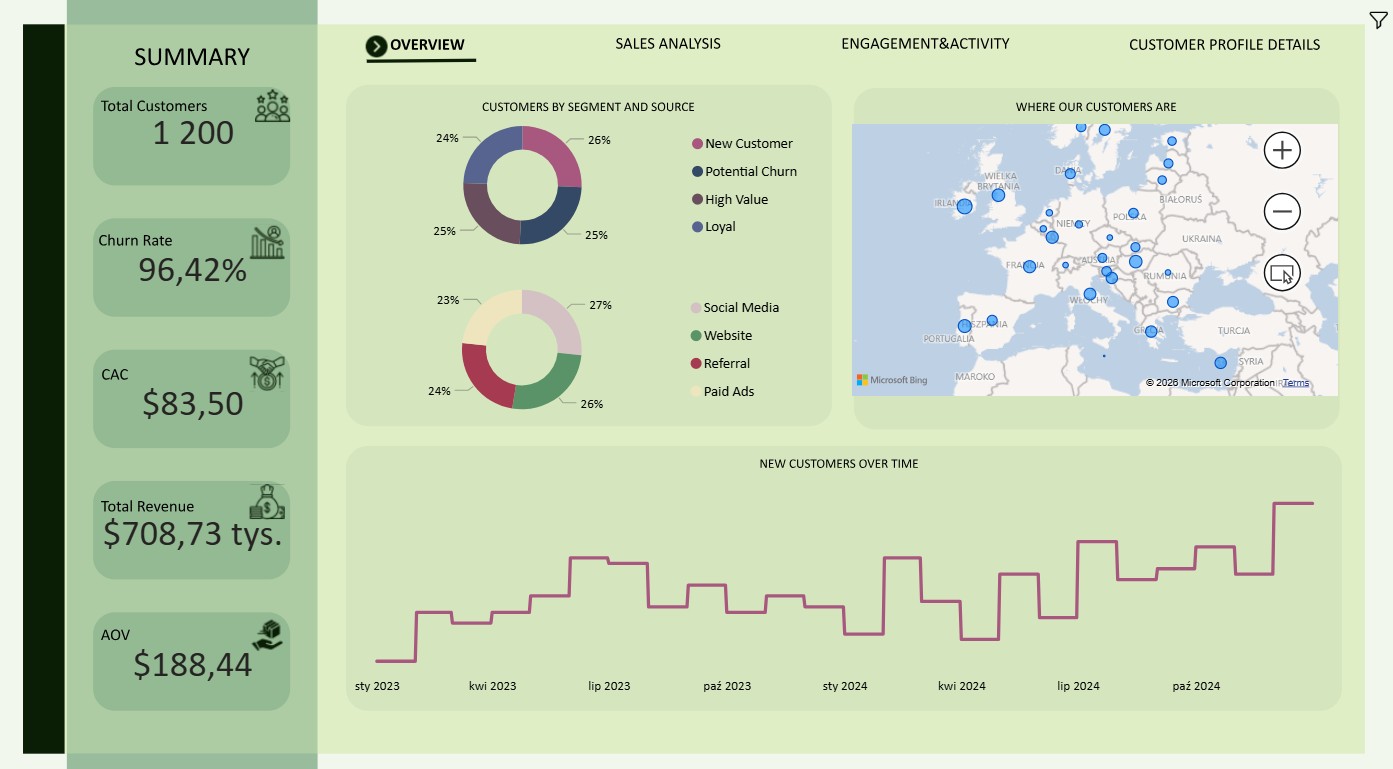
Task: Click the AOV box-in-hand icon
Action: click(268, 635)
